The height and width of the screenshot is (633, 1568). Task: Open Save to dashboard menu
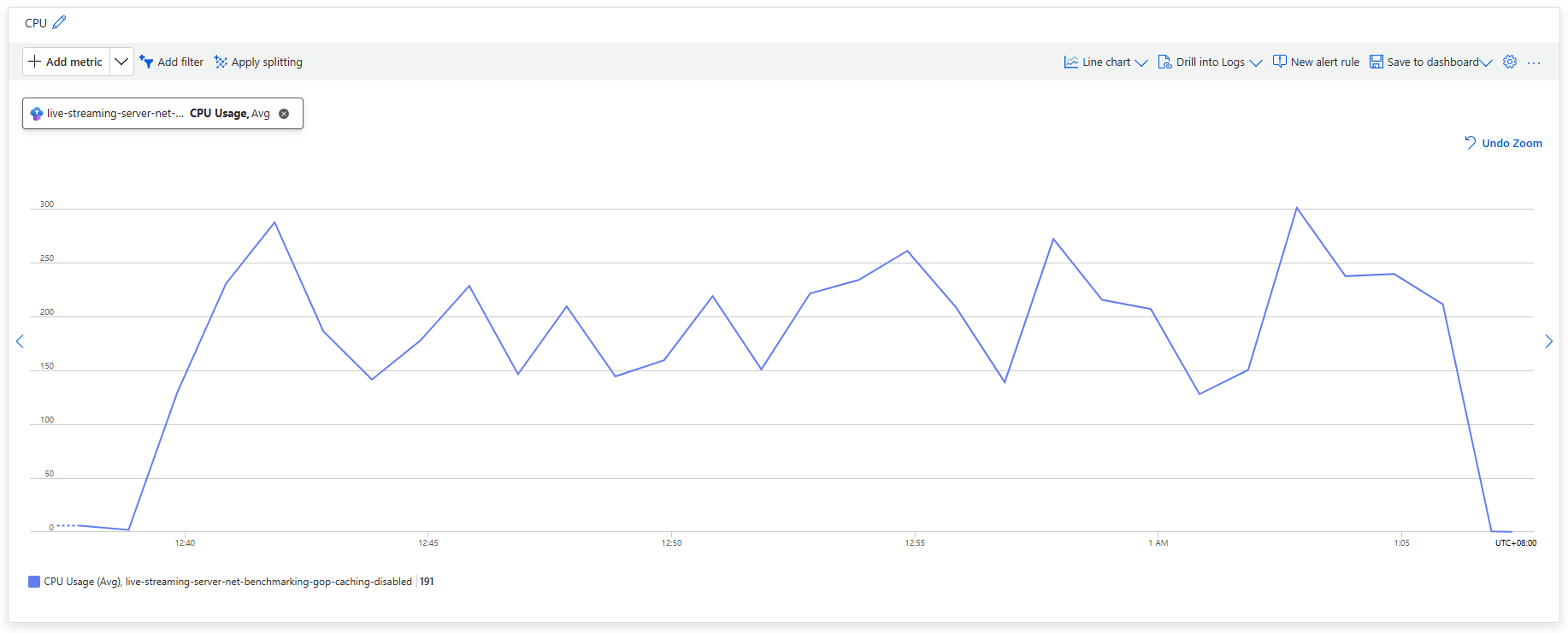(x=1431, y=62)
